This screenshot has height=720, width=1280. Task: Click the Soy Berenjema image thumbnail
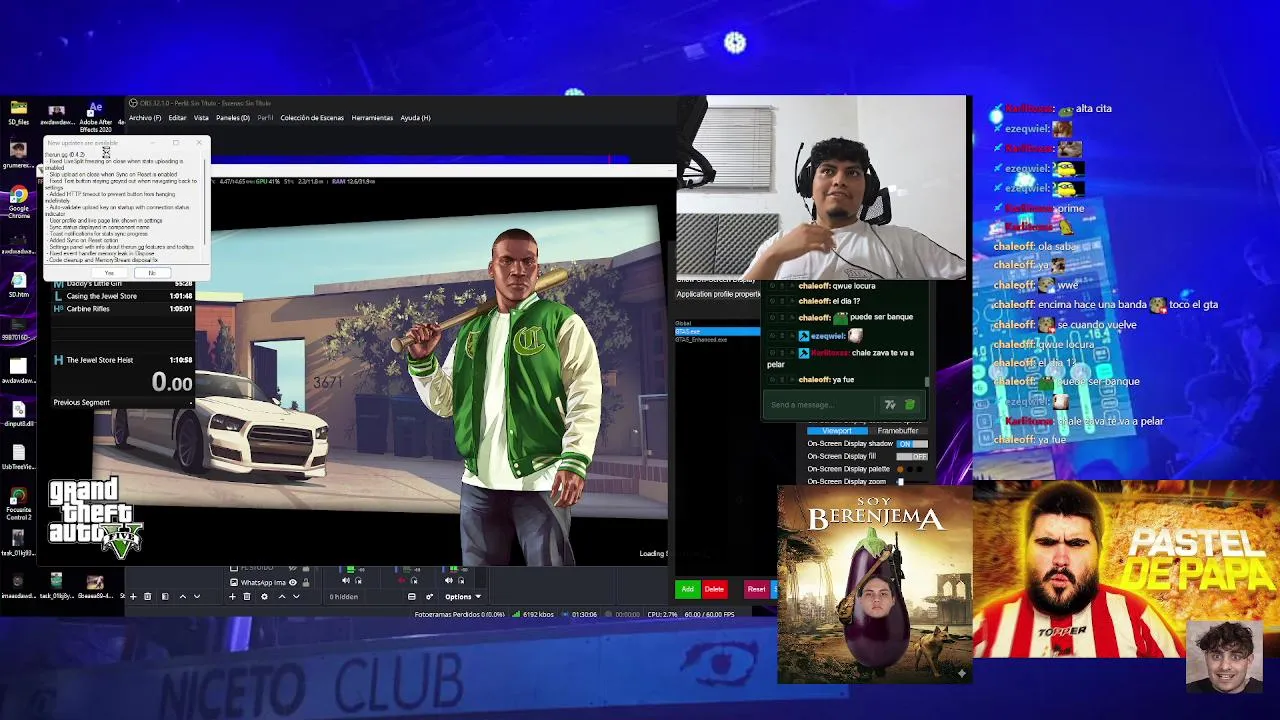[875, 586]
